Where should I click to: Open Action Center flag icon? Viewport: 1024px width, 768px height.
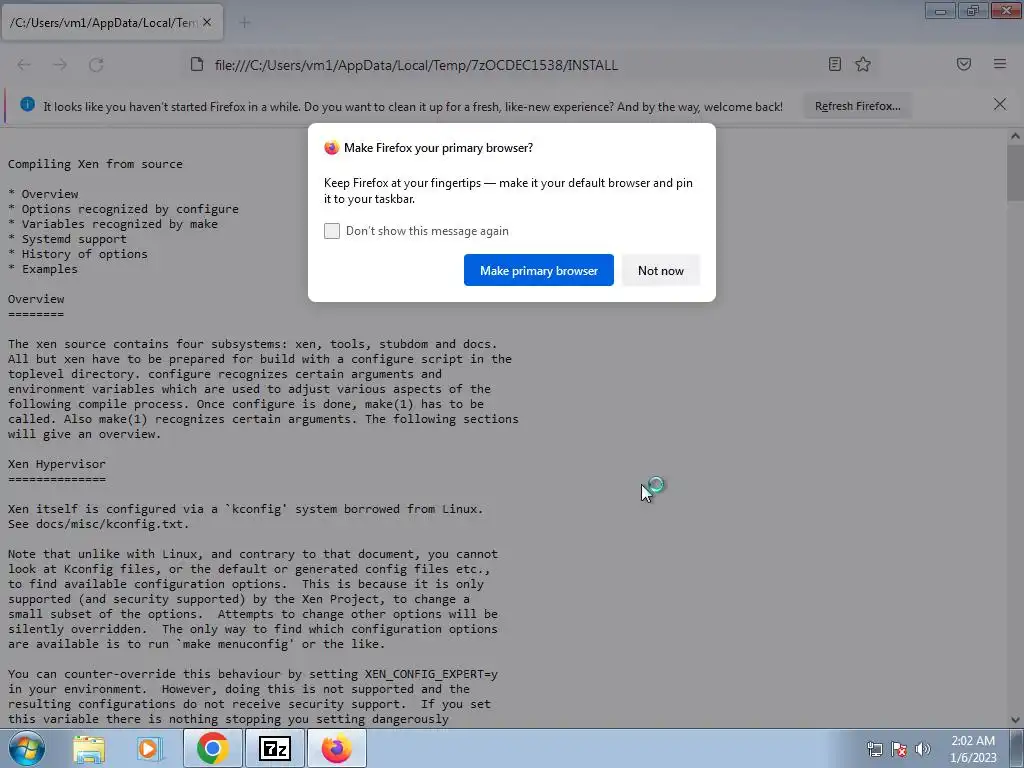pyautogui.click(x=899, y=750)
